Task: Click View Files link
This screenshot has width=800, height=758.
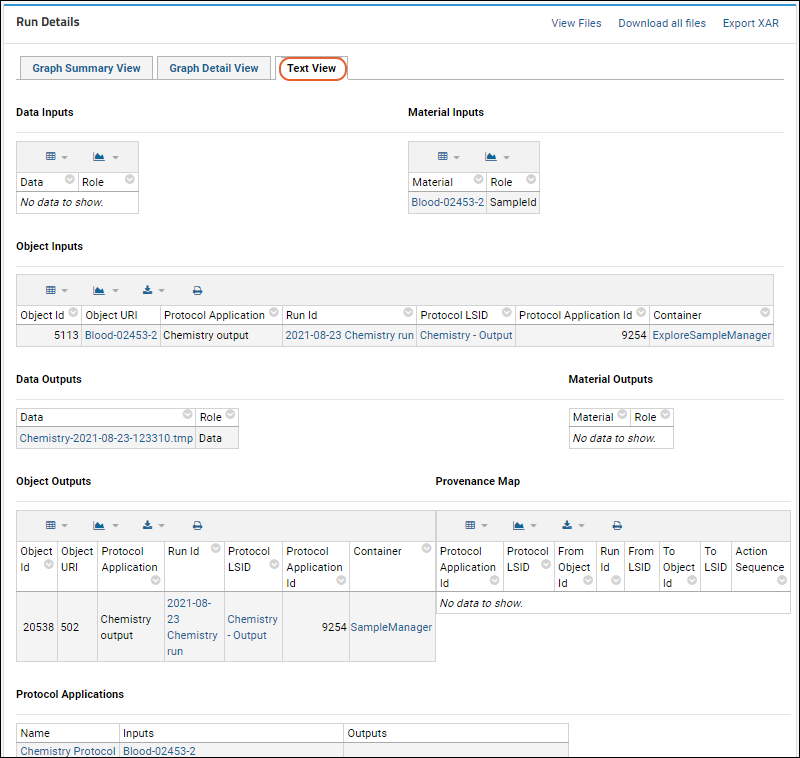Action: tap(576, 23)
